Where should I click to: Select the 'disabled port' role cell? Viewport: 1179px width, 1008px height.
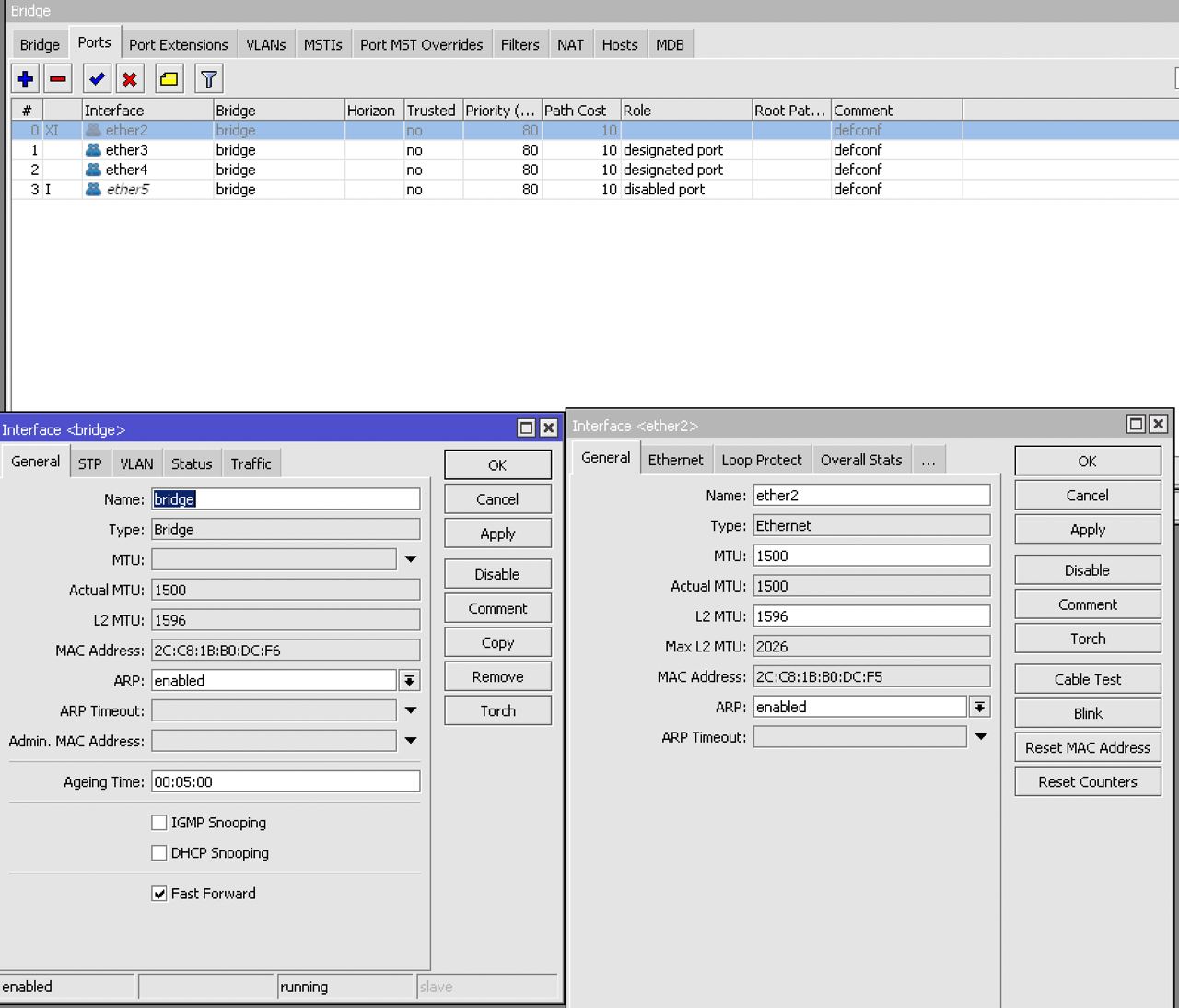tap(686, 189)
